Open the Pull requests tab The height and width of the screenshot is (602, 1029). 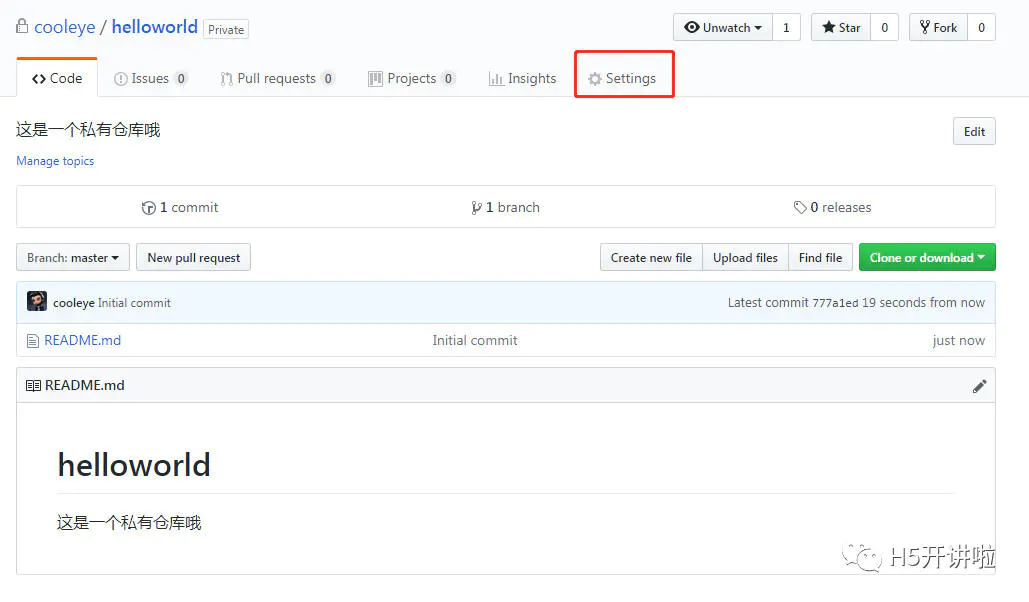tap(277, 78)
